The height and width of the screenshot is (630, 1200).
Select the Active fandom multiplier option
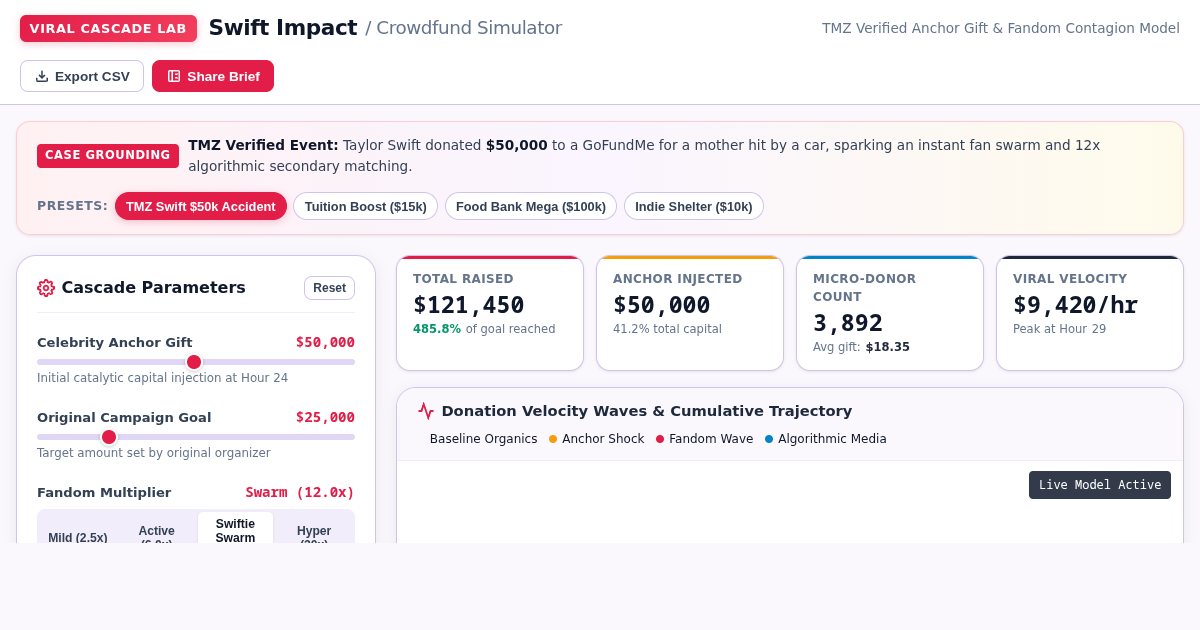pos(157,530)
